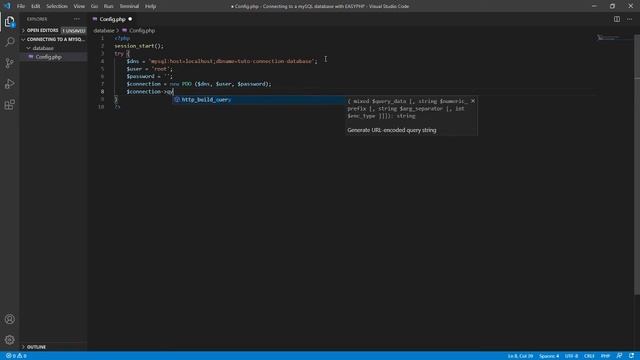Screen dimensions: 640x360
Task: Click PHP language mode selector
Action: point(605,356)
